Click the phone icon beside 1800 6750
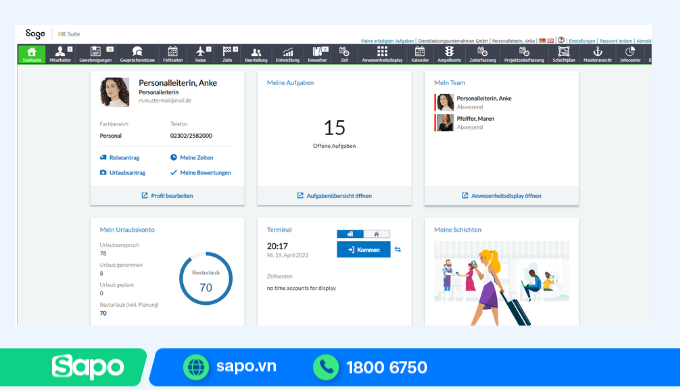 point(326,367)
